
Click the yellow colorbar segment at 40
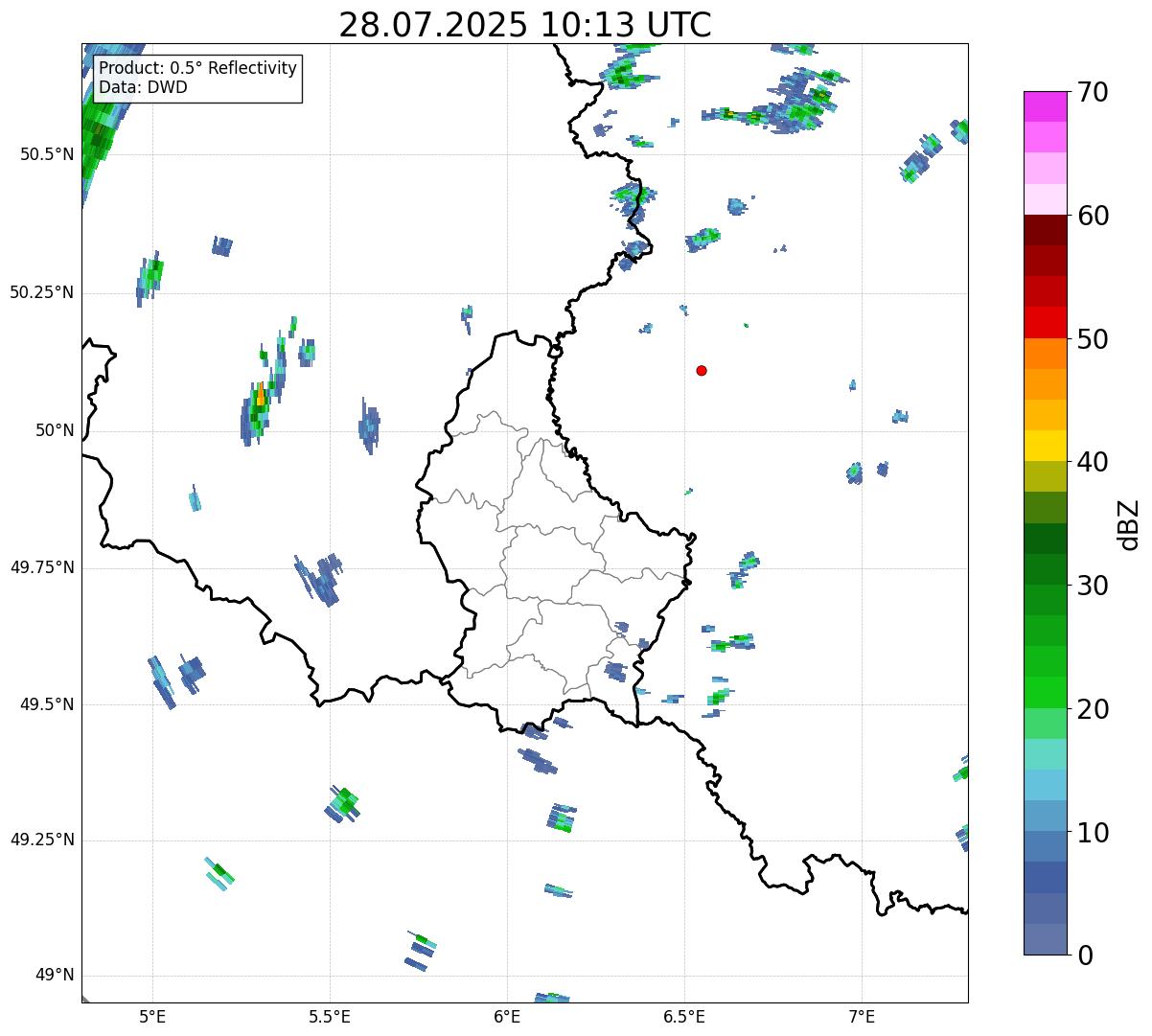click(1045, 446)
